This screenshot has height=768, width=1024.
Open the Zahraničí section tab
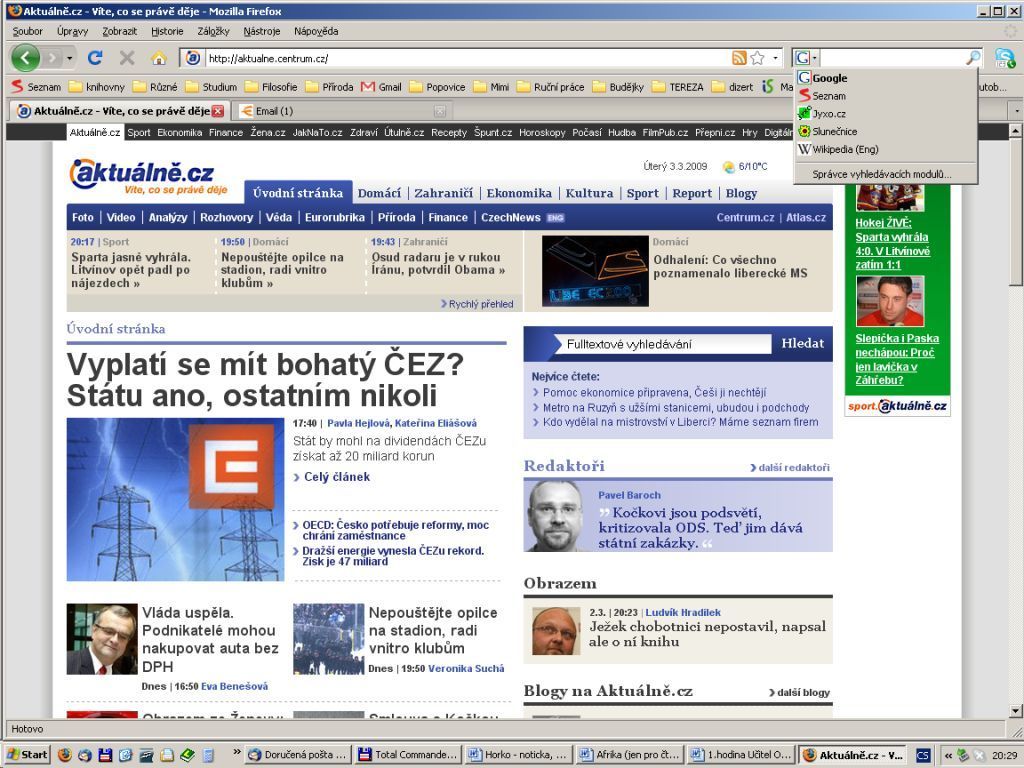[x=443, y=193]
